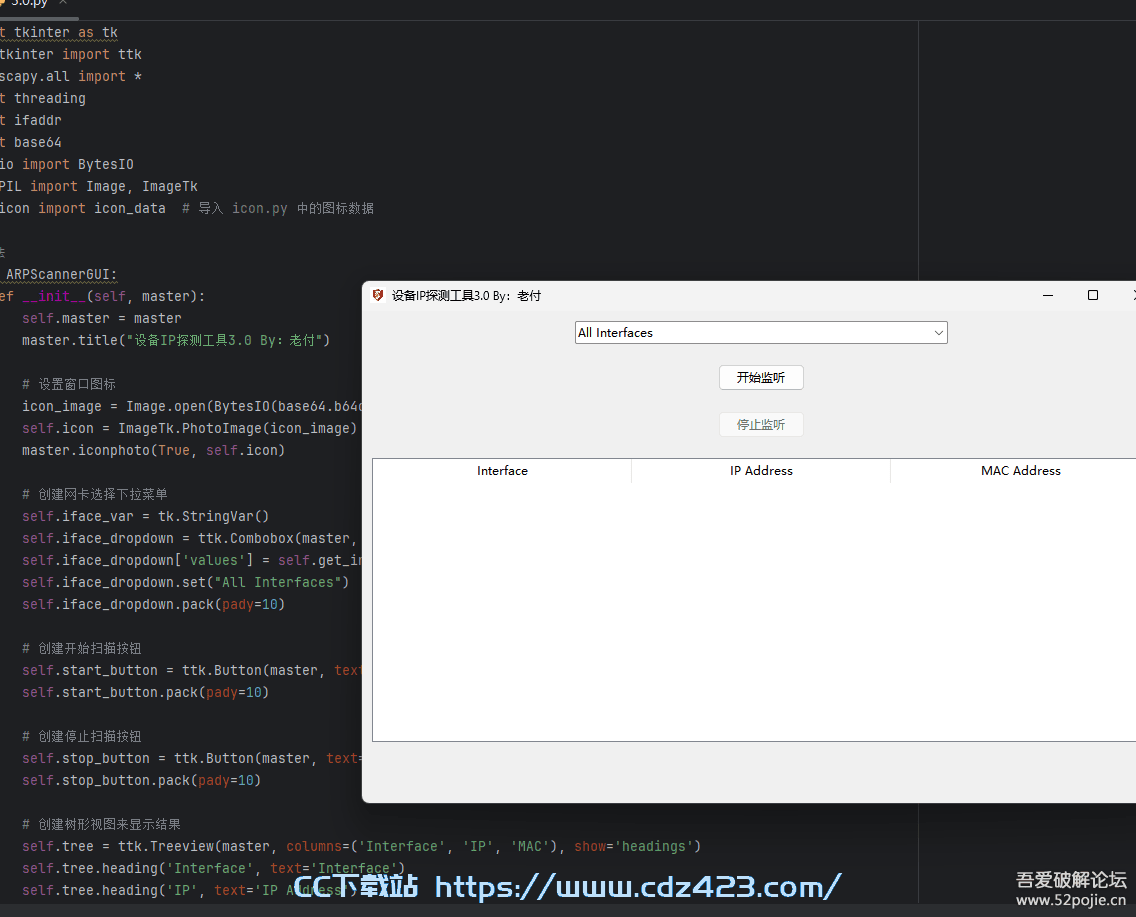This screenshot has height=917, width=1136.
Task: Click the self.stop_button.pack line
Action: coord(141,780)
